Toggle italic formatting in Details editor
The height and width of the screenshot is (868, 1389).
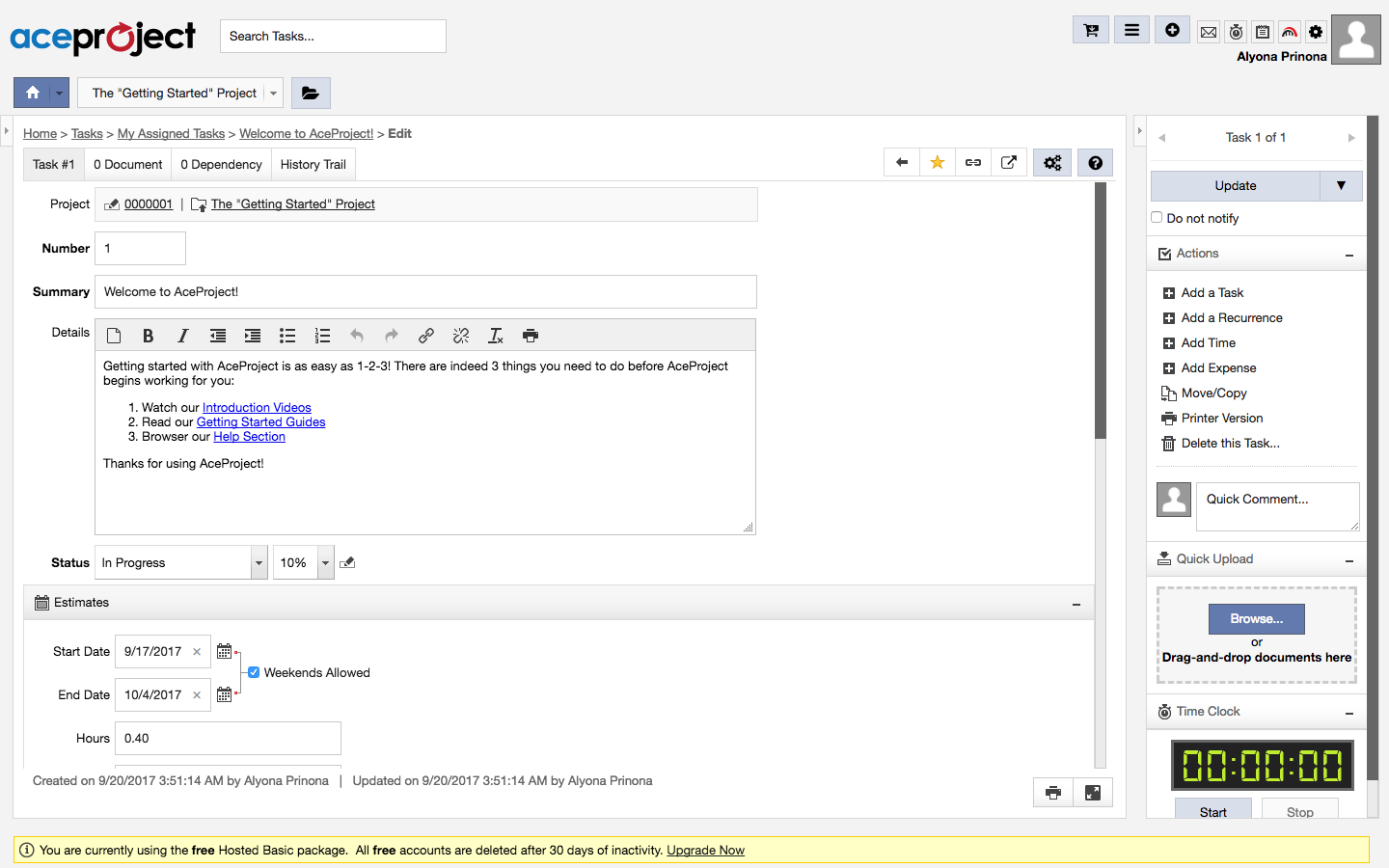(183, 336)
